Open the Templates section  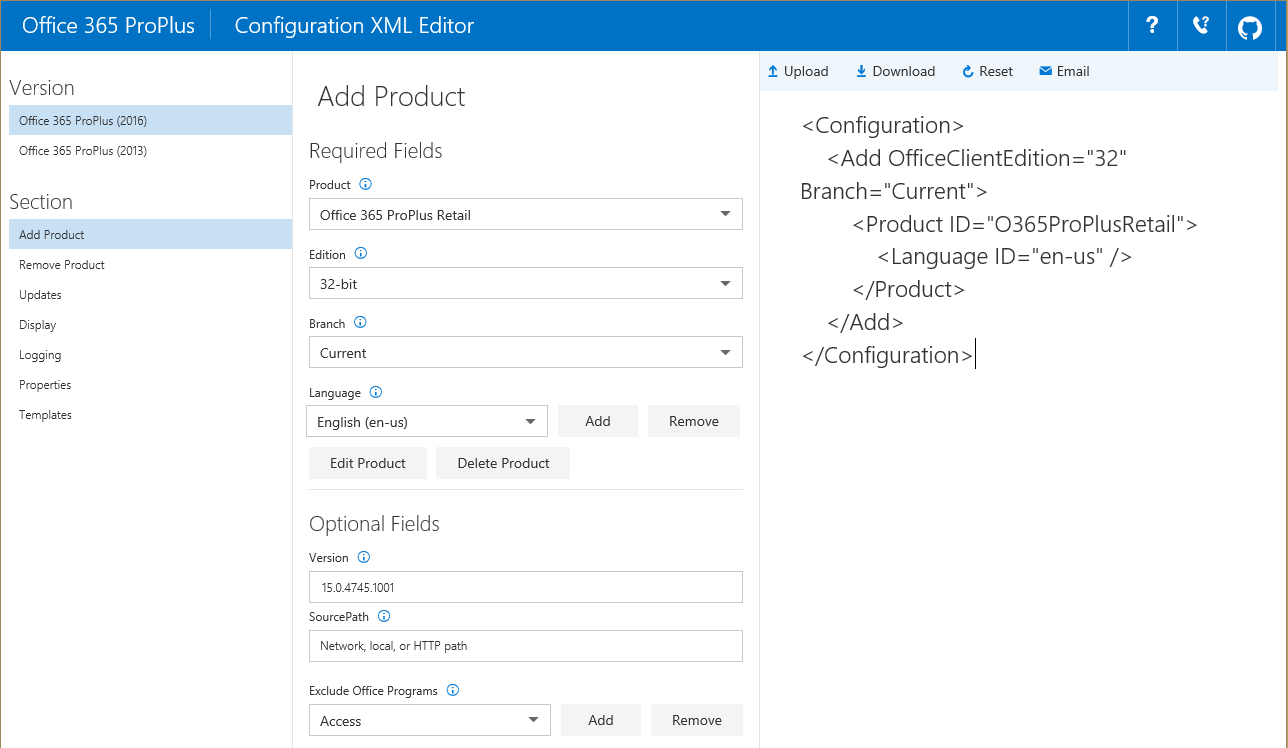pos(45,415)
